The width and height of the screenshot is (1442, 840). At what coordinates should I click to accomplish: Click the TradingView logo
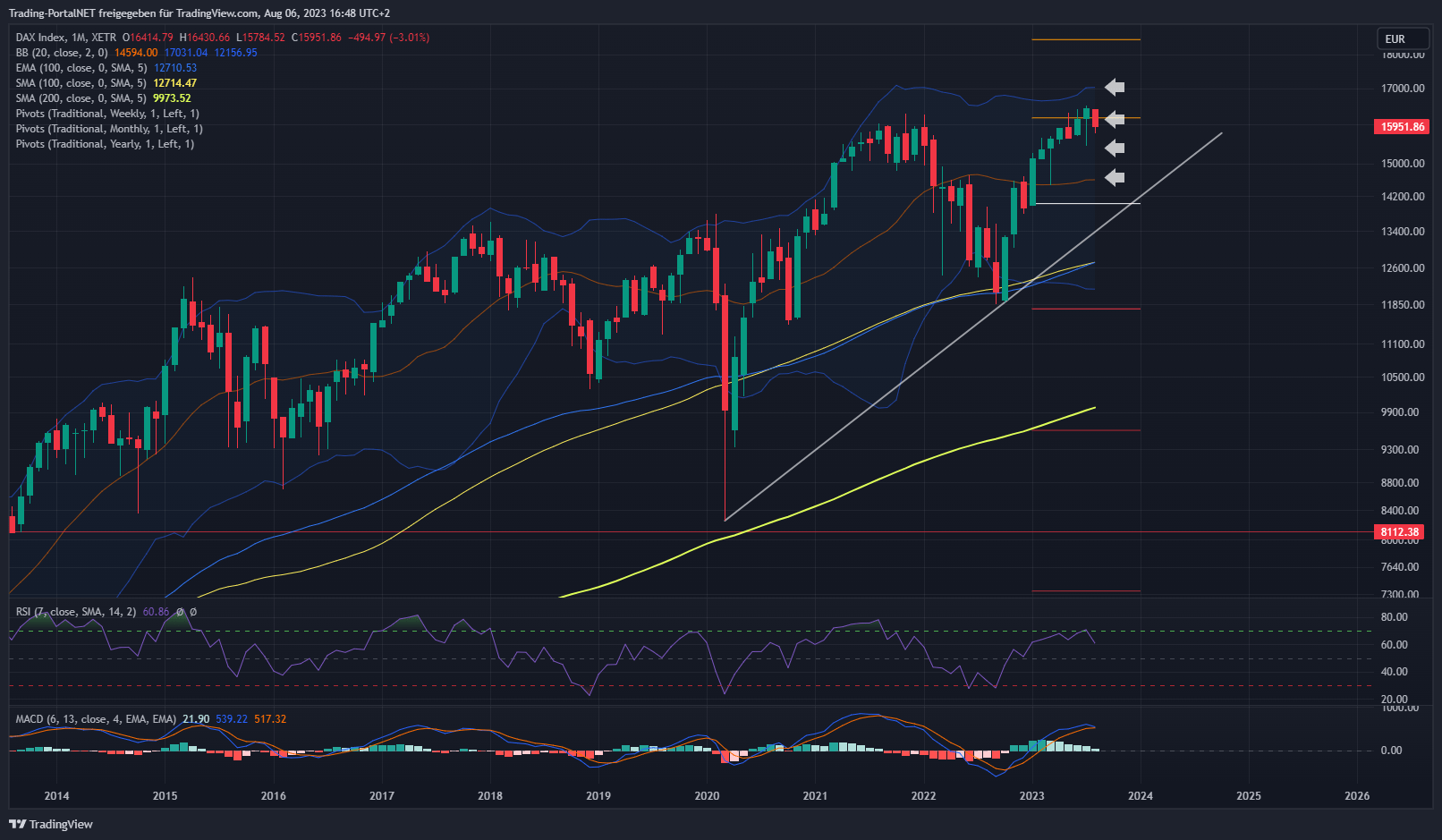tap(51, 824)
